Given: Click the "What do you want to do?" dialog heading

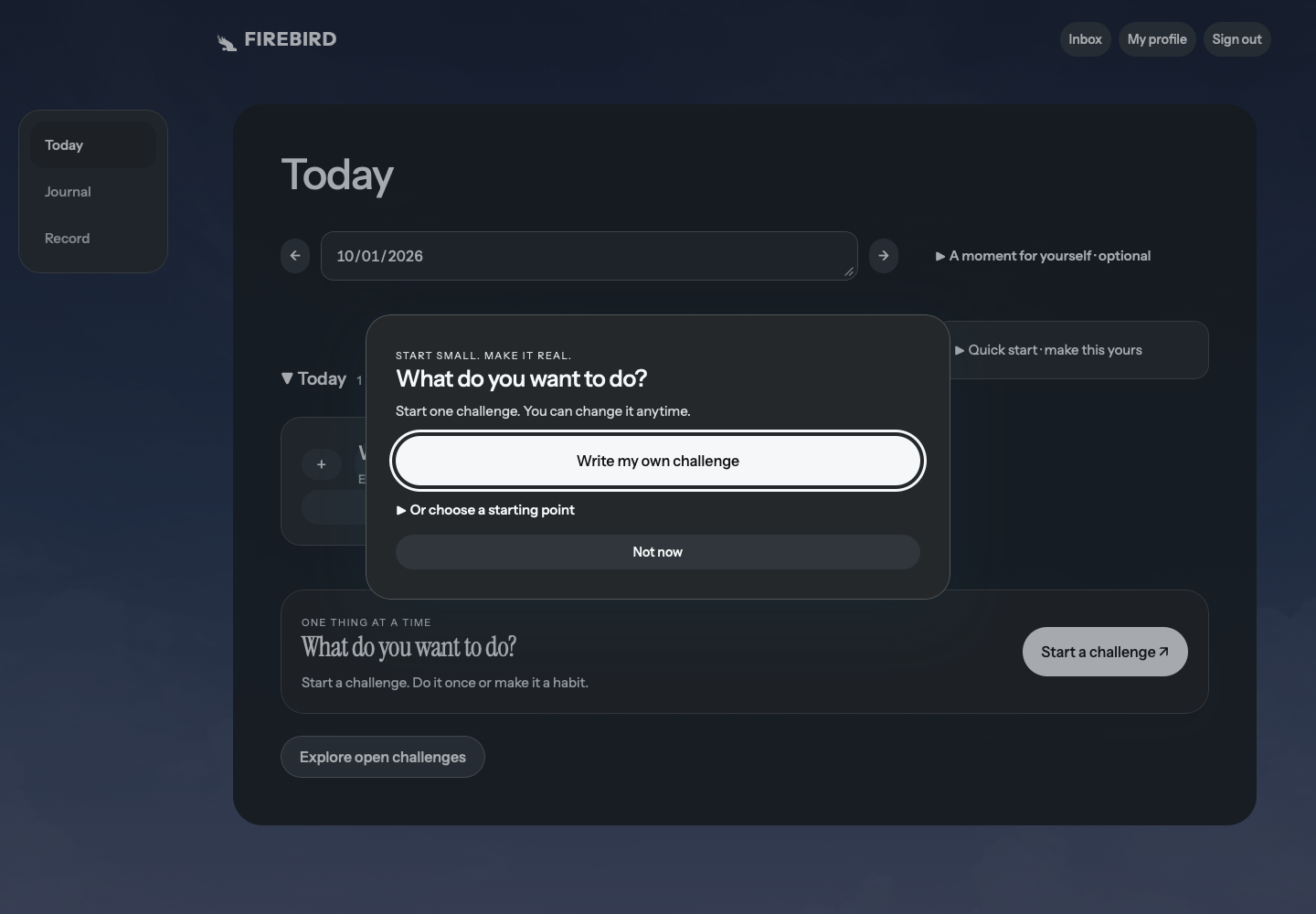Looking at the screenshot, I should coord(521,378).
